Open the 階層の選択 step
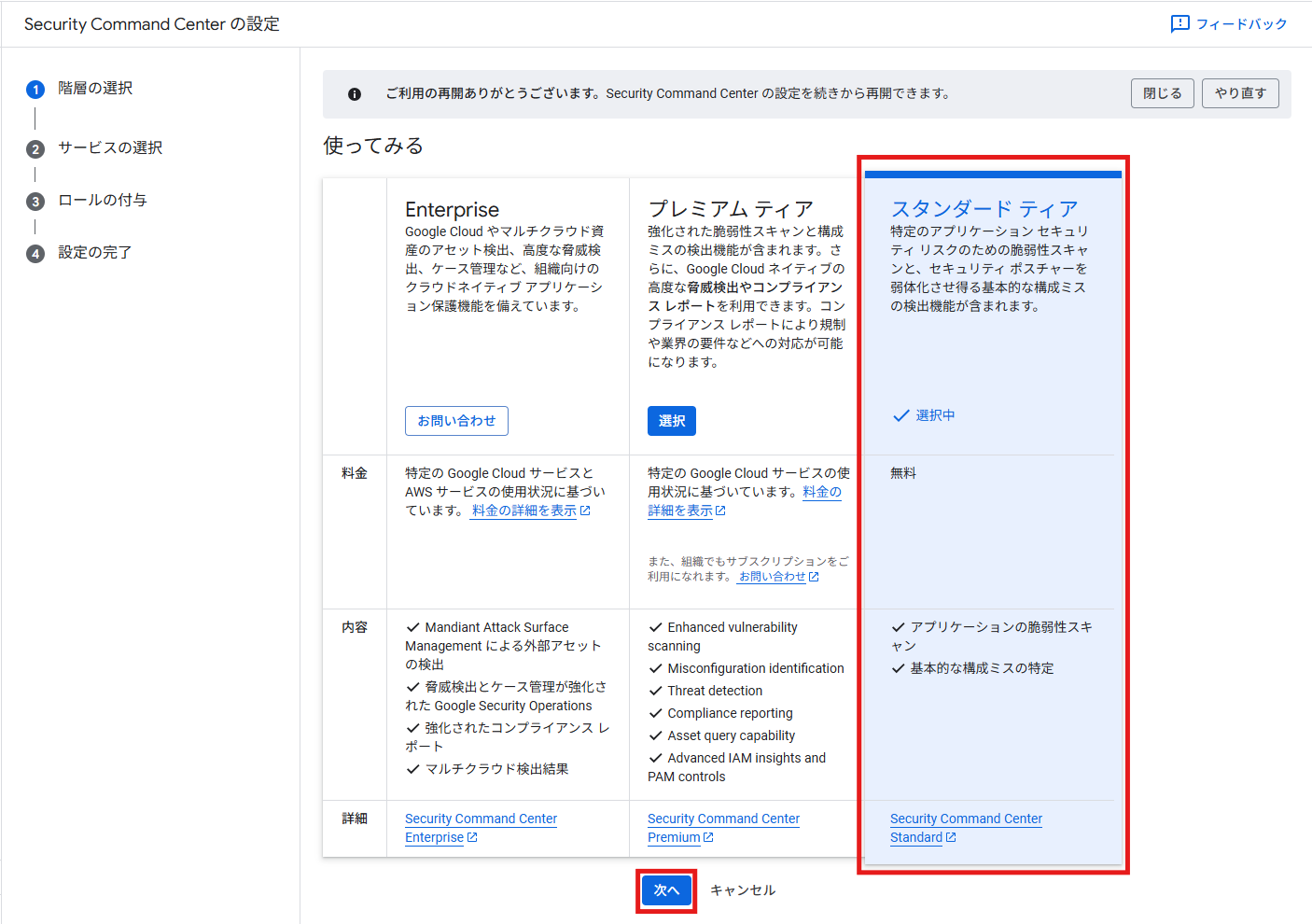Viewport: 1312px width, 924px height. (95, 89)
